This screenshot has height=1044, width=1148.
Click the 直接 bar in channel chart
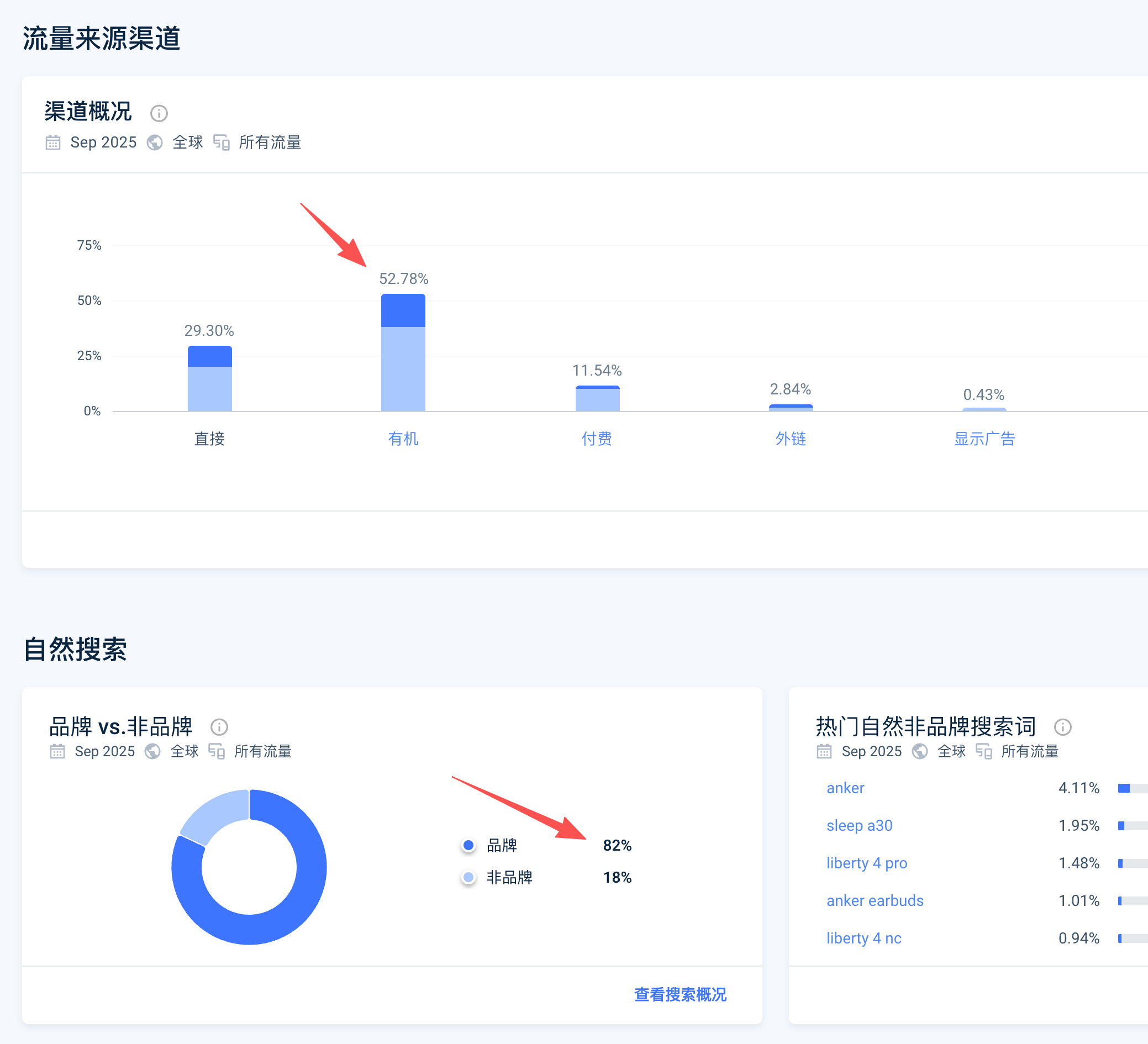point(210,378)
